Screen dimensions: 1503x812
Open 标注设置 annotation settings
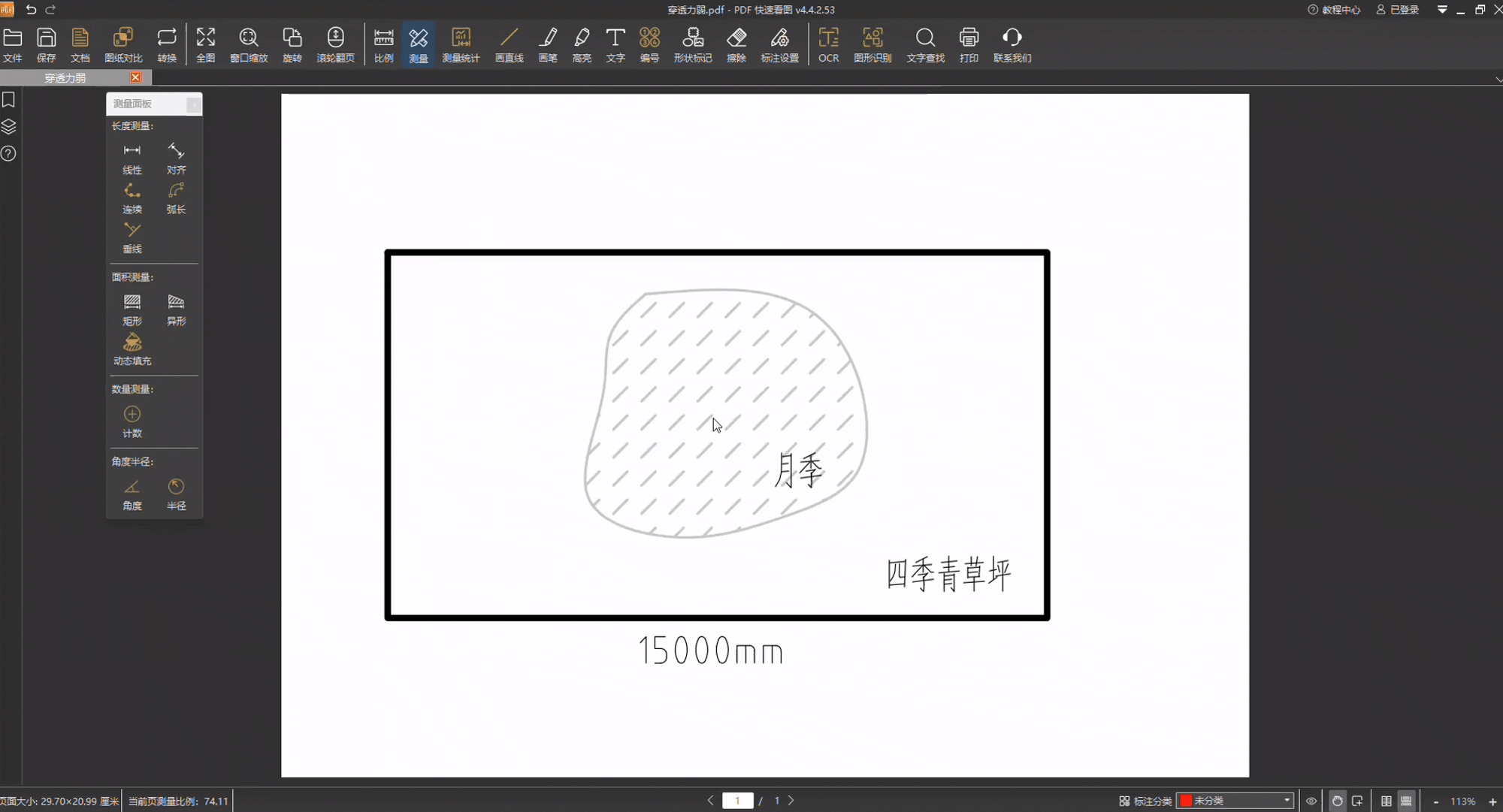pos(780,45)
